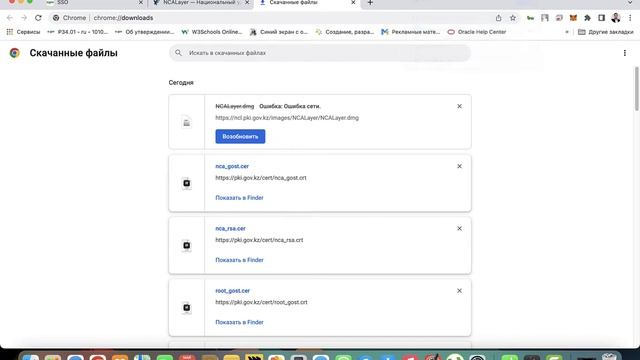640x360 pixels.
Task: Remove root_gost.cer from the list
Action: 459,291
